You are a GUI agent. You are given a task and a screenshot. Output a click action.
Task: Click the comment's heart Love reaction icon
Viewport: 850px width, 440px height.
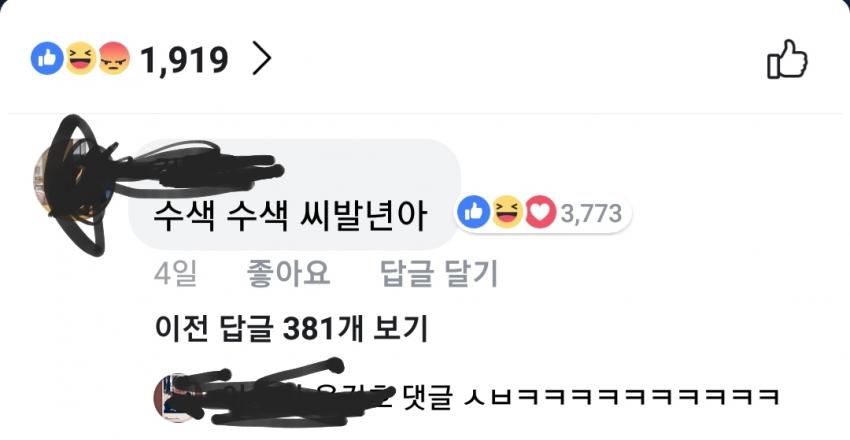[x=540, y=212]
